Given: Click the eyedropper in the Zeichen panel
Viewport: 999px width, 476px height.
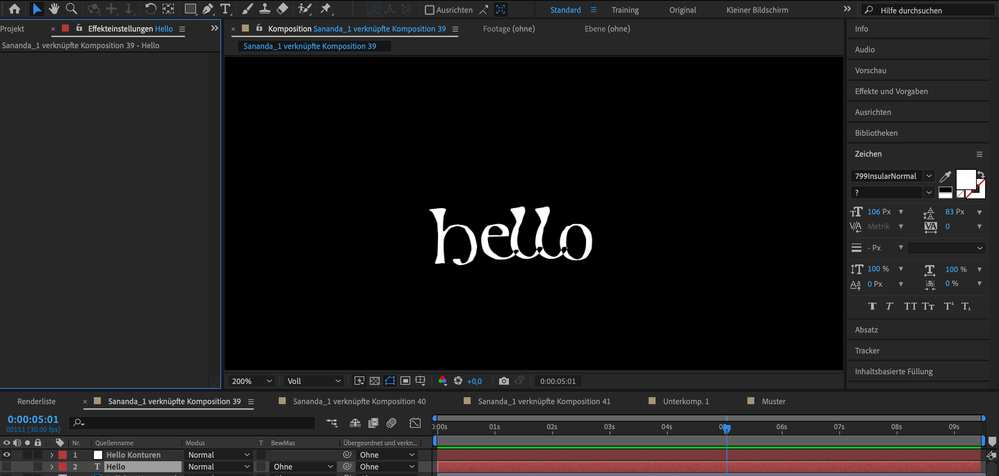Looking at the screenshot, I should [945, 176].
